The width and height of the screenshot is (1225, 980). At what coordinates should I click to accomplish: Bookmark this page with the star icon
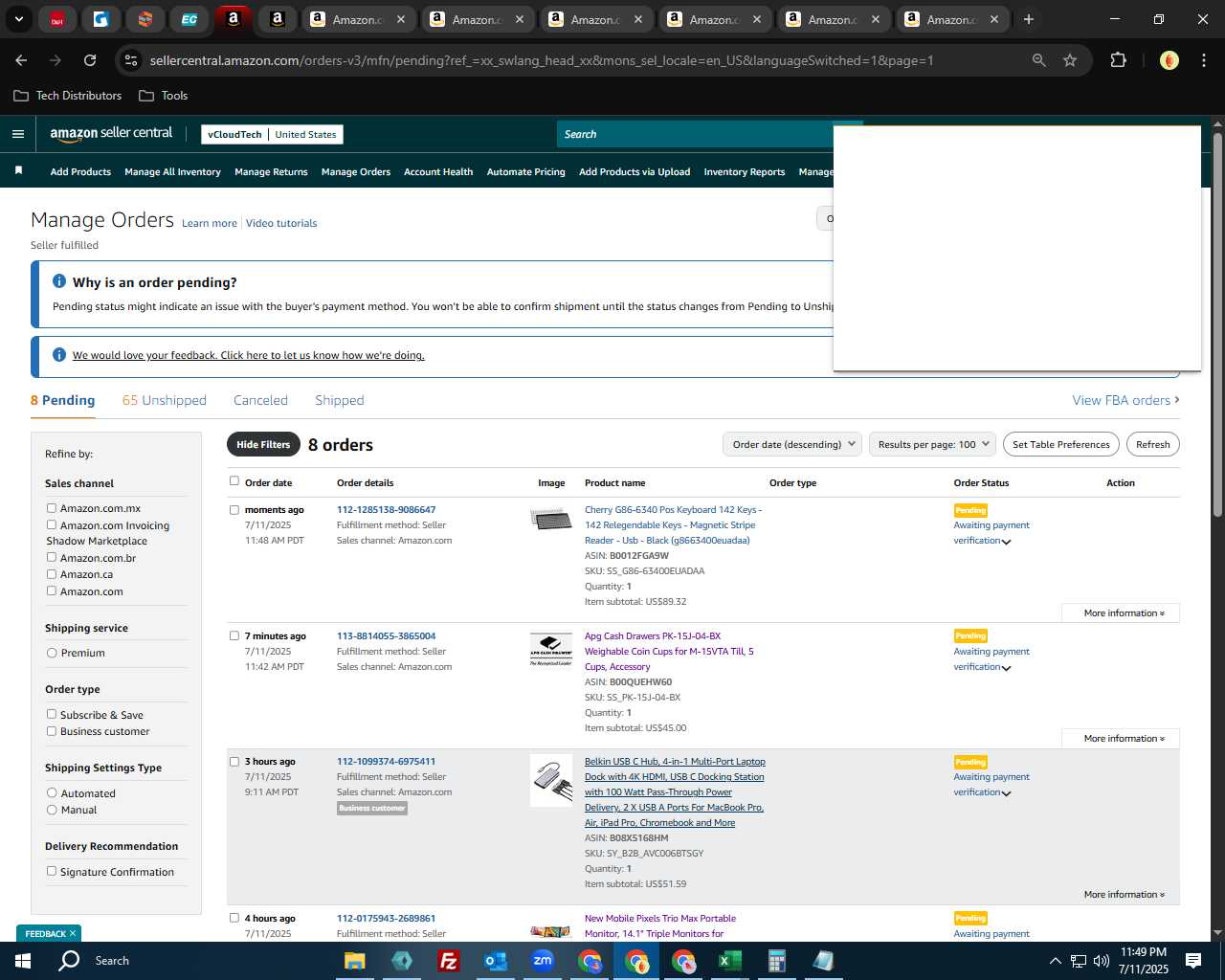(x=1070, y=60)
